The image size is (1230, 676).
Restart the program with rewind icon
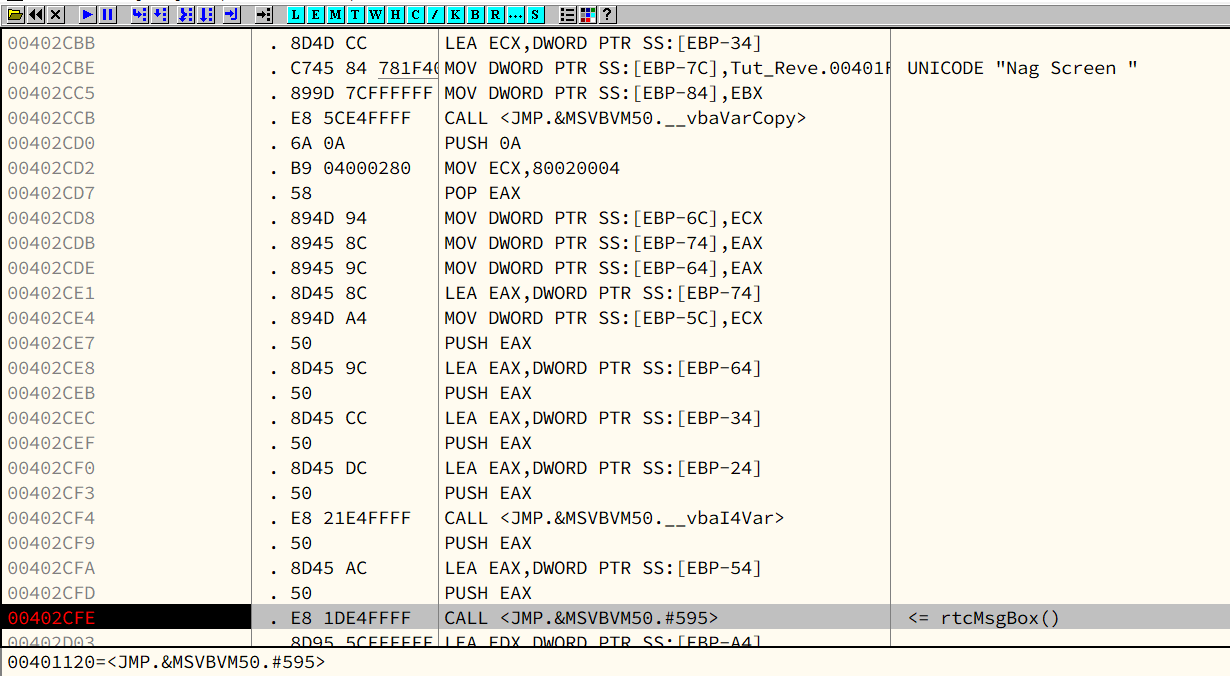click(x=36, y=15)
